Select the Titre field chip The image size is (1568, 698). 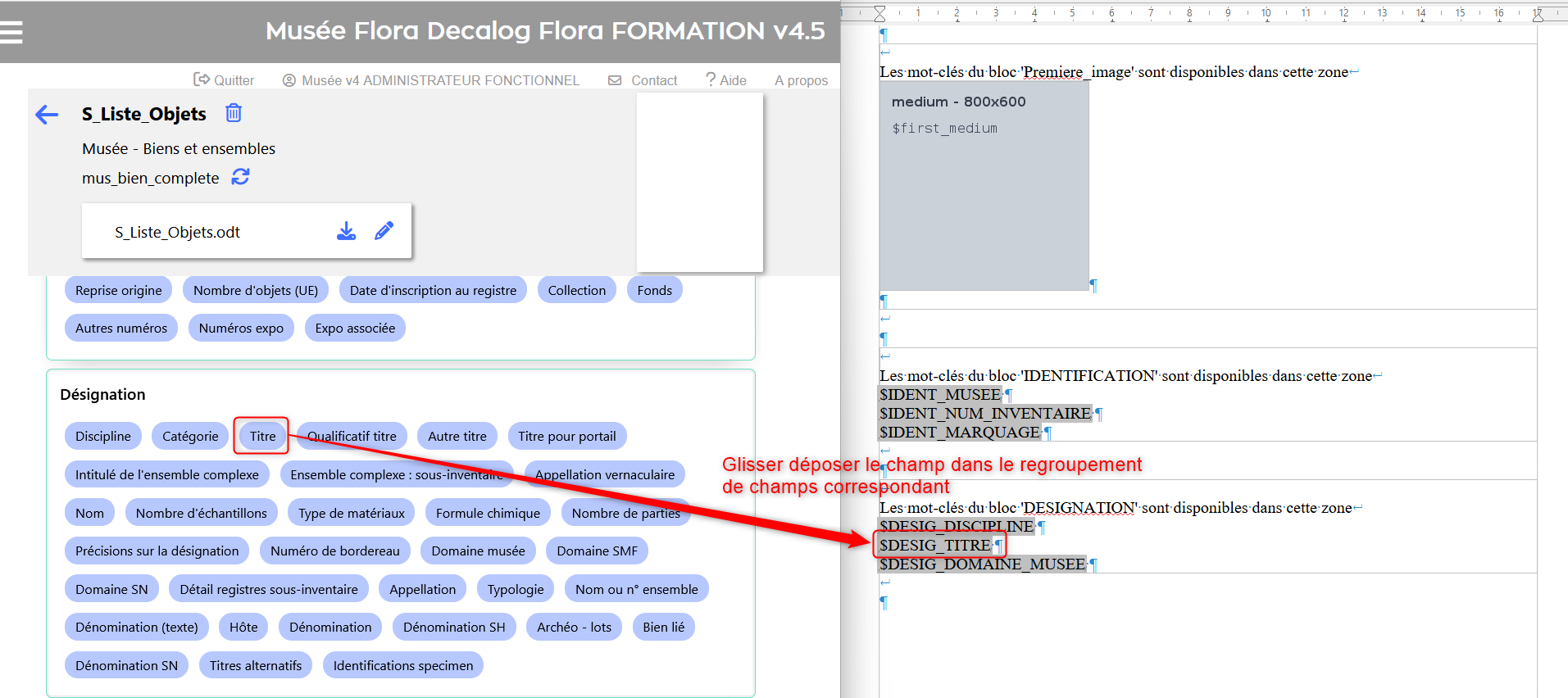(262, 436)
